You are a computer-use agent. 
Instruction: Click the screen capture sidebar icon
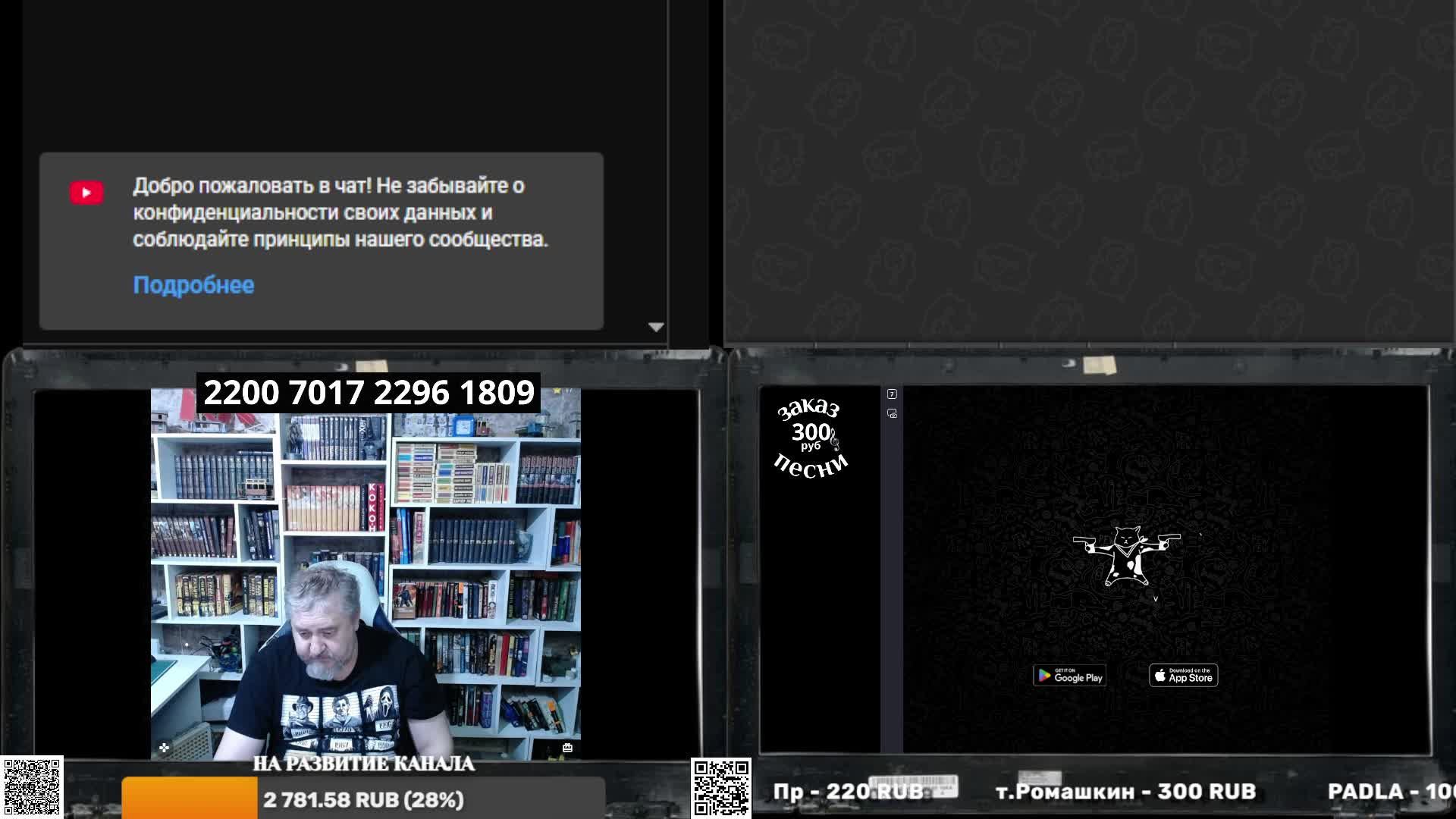pos(892,413)
